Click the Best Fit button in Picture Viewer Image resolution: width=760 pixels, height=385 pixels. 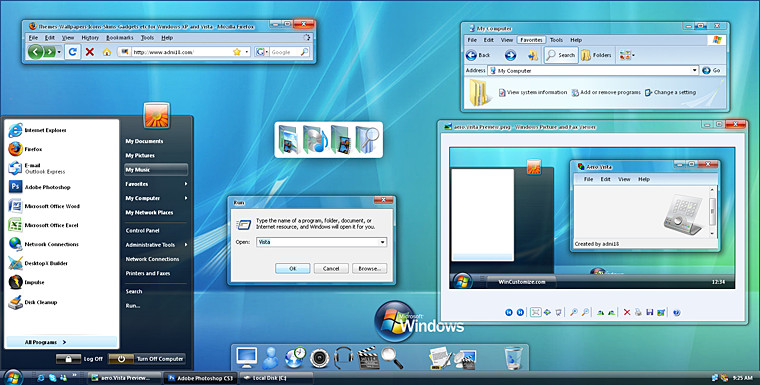point(535,312)
